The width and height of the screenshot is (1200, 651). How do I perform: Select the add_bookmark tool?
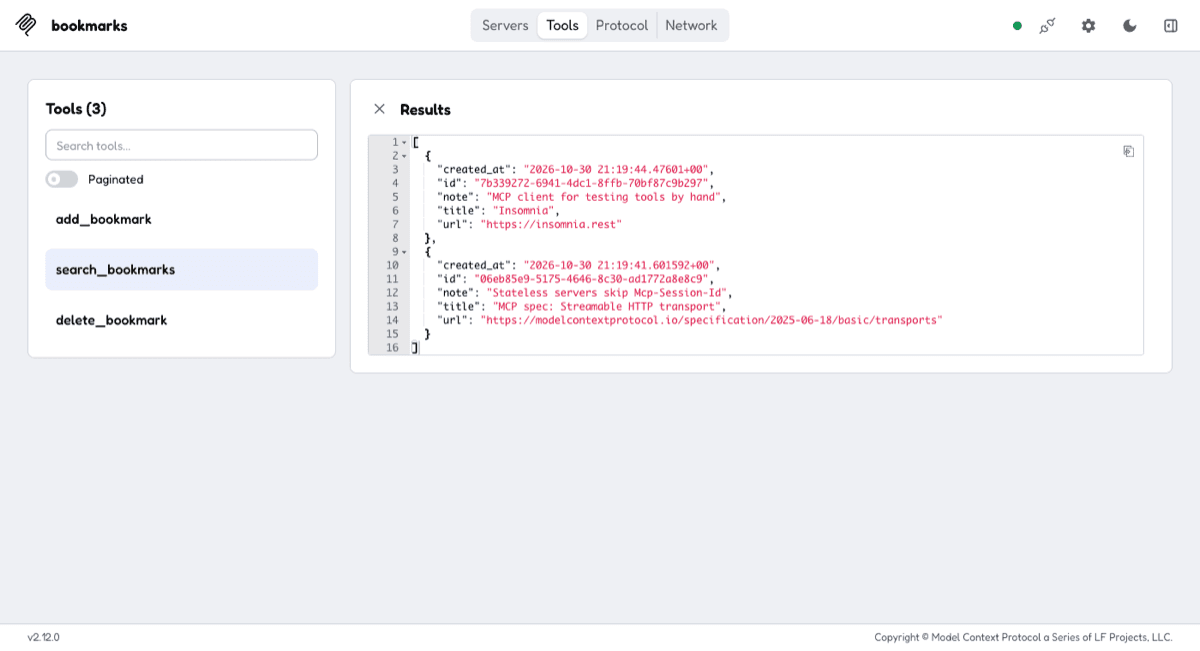click(182, 219)
